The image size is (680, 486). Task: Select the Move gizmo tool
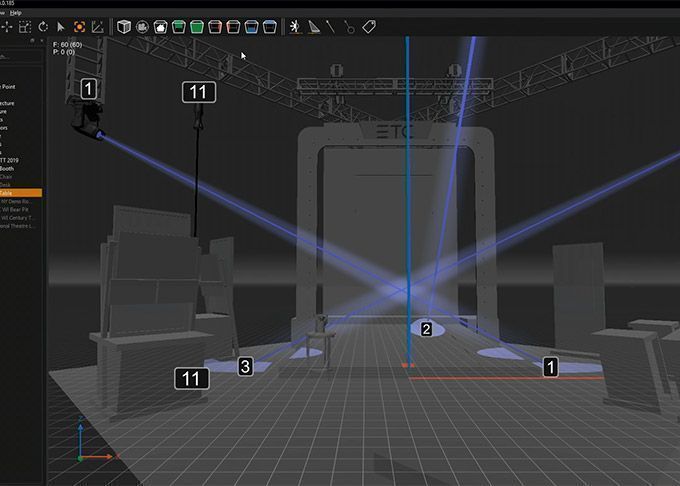tap(6, 27)
